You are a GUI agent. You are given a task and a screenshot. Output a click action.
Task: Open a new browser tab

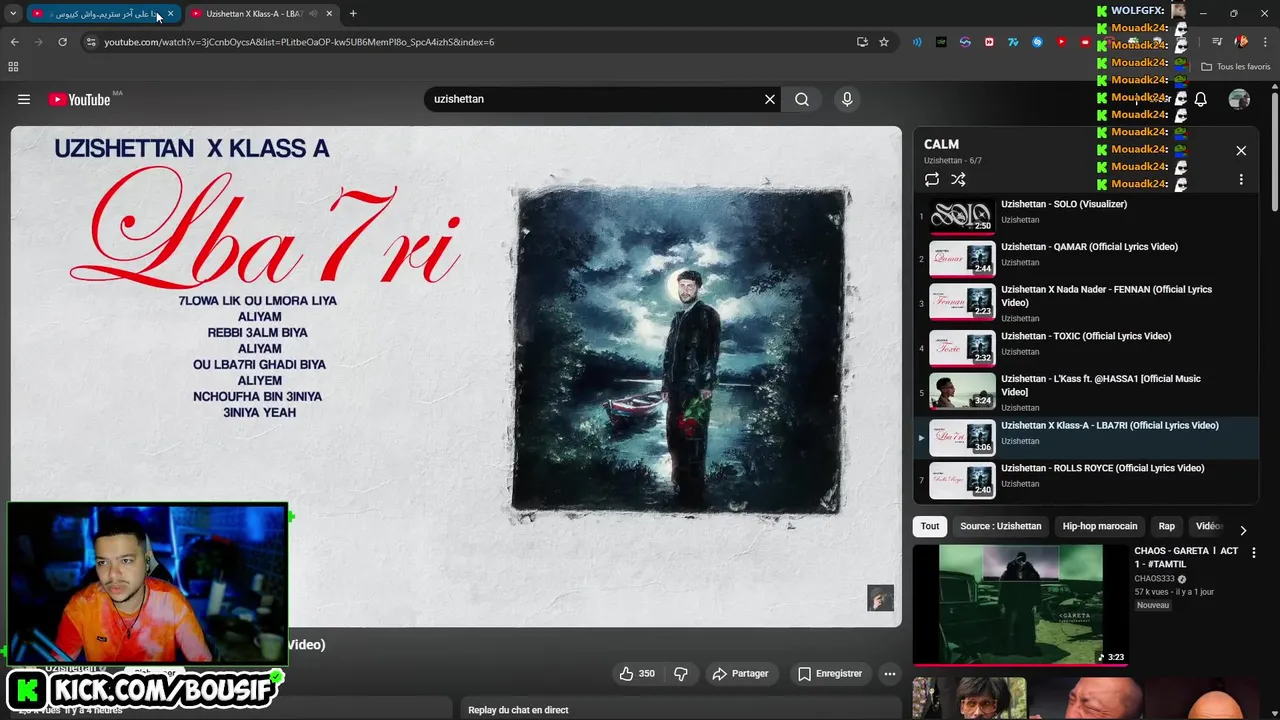click(x=353, y=13)
